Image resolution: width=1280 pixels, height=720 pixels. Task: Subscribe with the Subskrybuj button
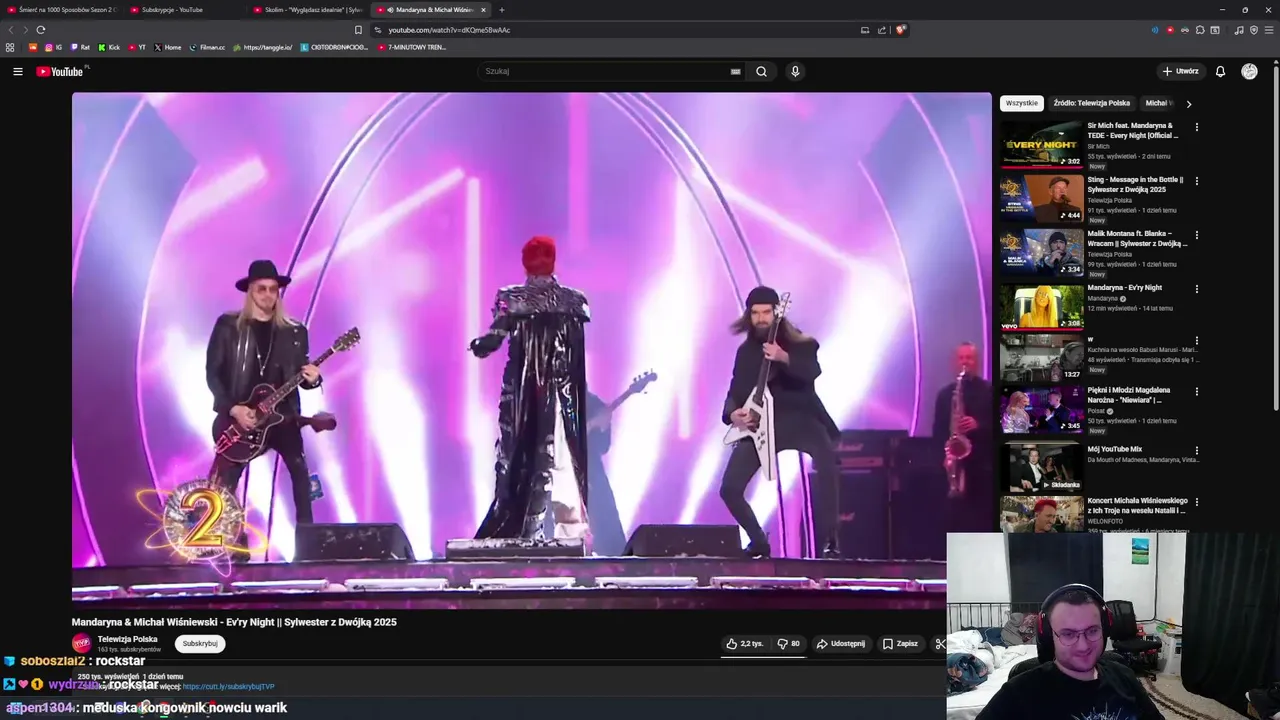(200, 644)
